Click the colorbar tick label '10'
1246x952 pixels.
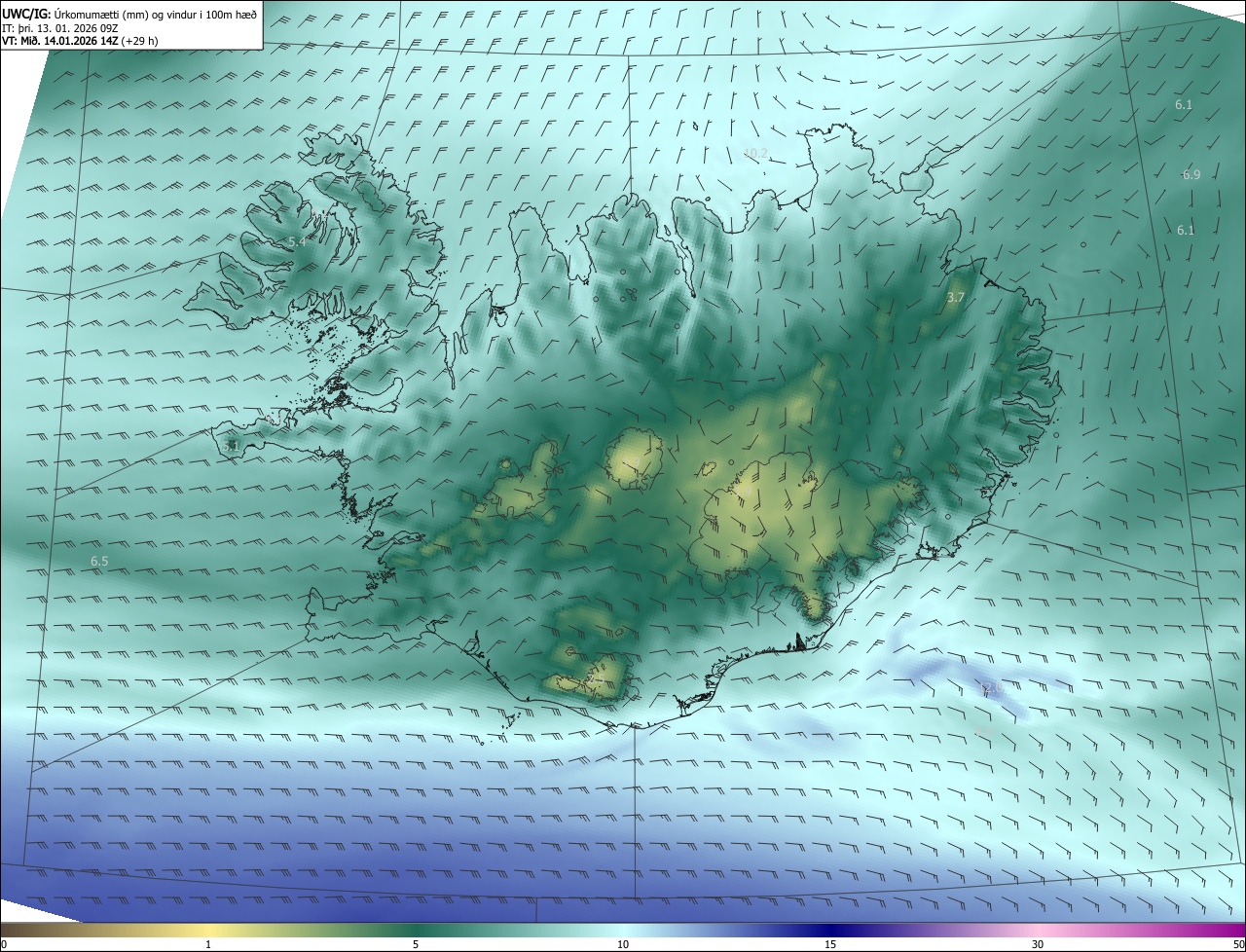623,944
